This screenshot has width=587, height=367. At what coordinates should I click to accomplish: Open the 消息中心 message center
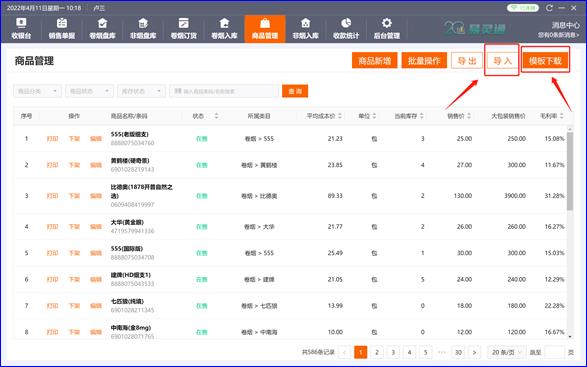click(565, 25)
